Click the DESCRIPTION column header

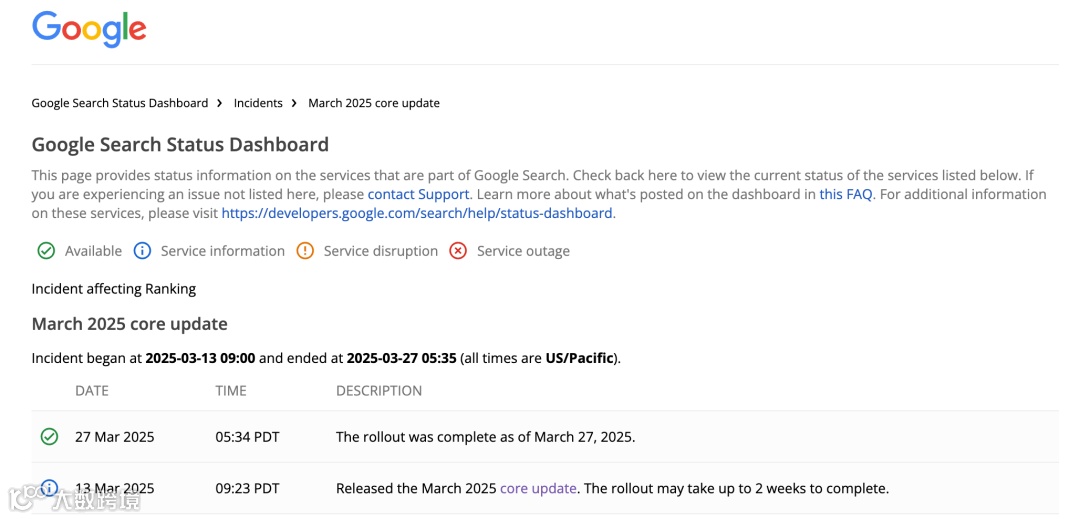click(379, 391)
